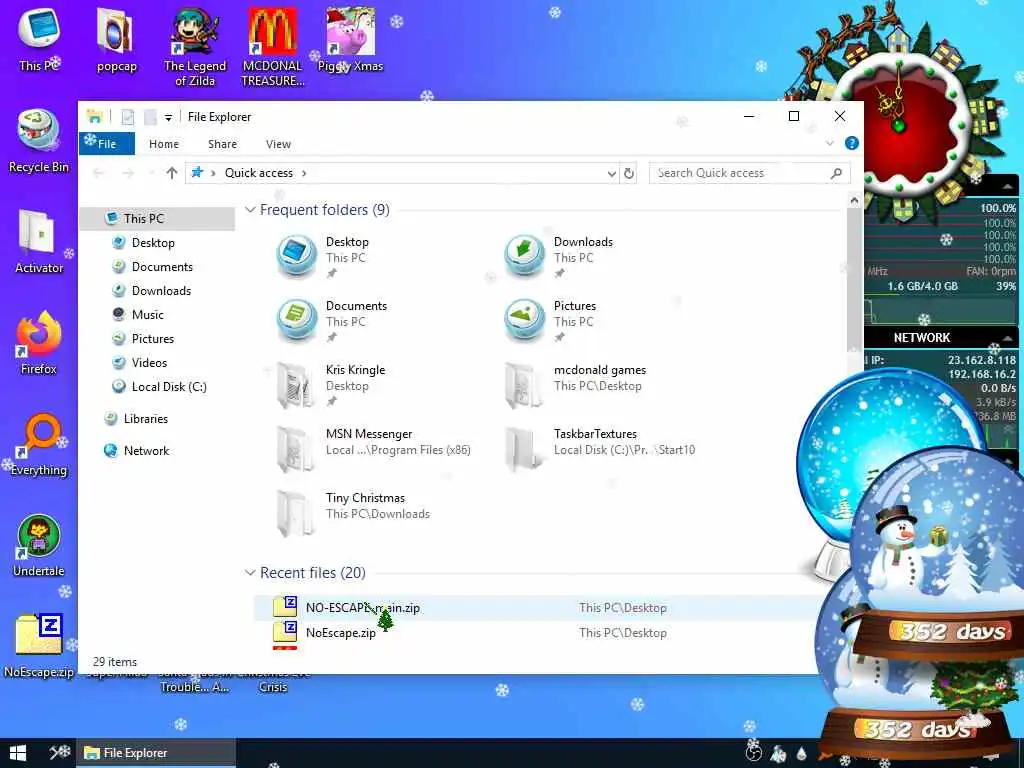
Task: Click the File Explorer taskbar button
Action: point(156,753)
